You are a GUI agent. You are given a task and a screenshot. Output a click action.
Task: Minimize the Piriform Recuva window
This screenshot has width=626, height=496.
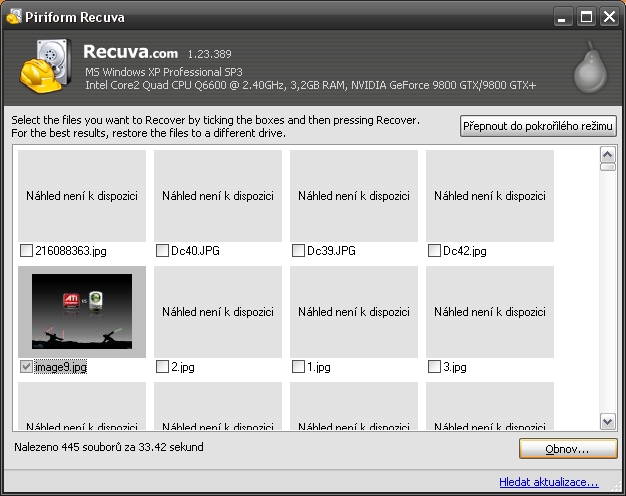[562, 17]
